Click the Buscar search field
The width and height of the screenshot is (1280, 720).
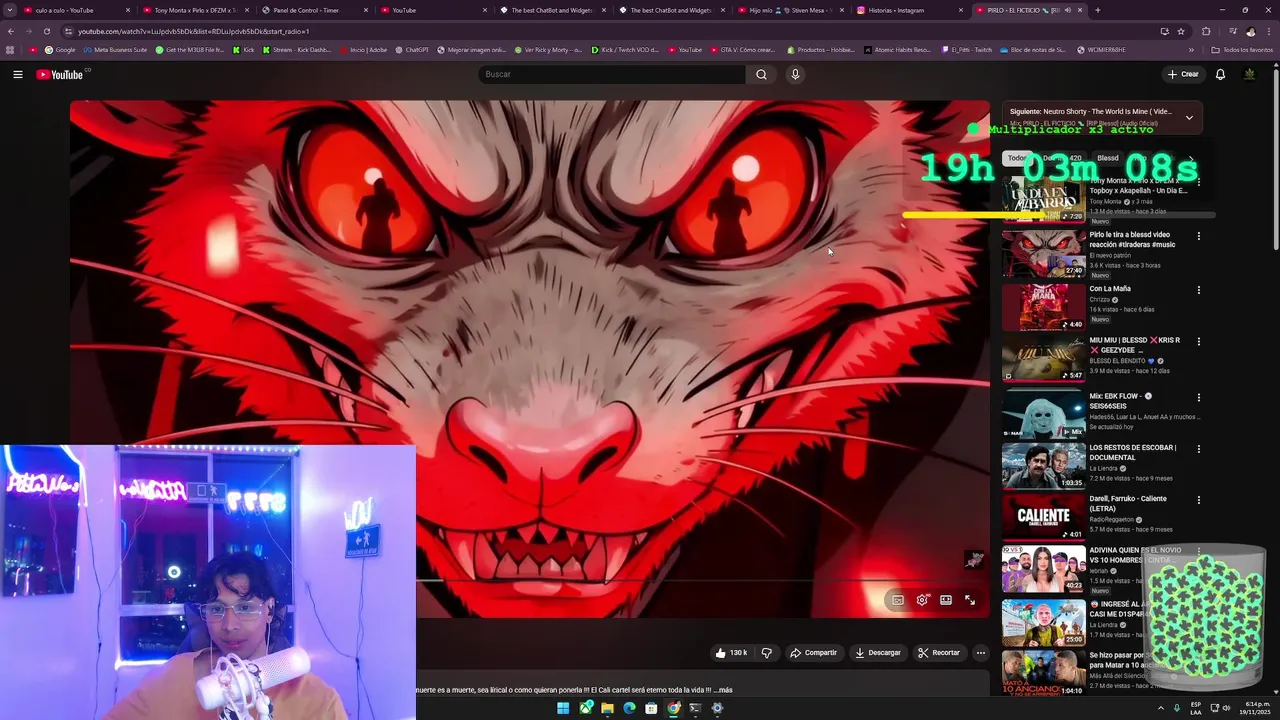click(612, 74)
